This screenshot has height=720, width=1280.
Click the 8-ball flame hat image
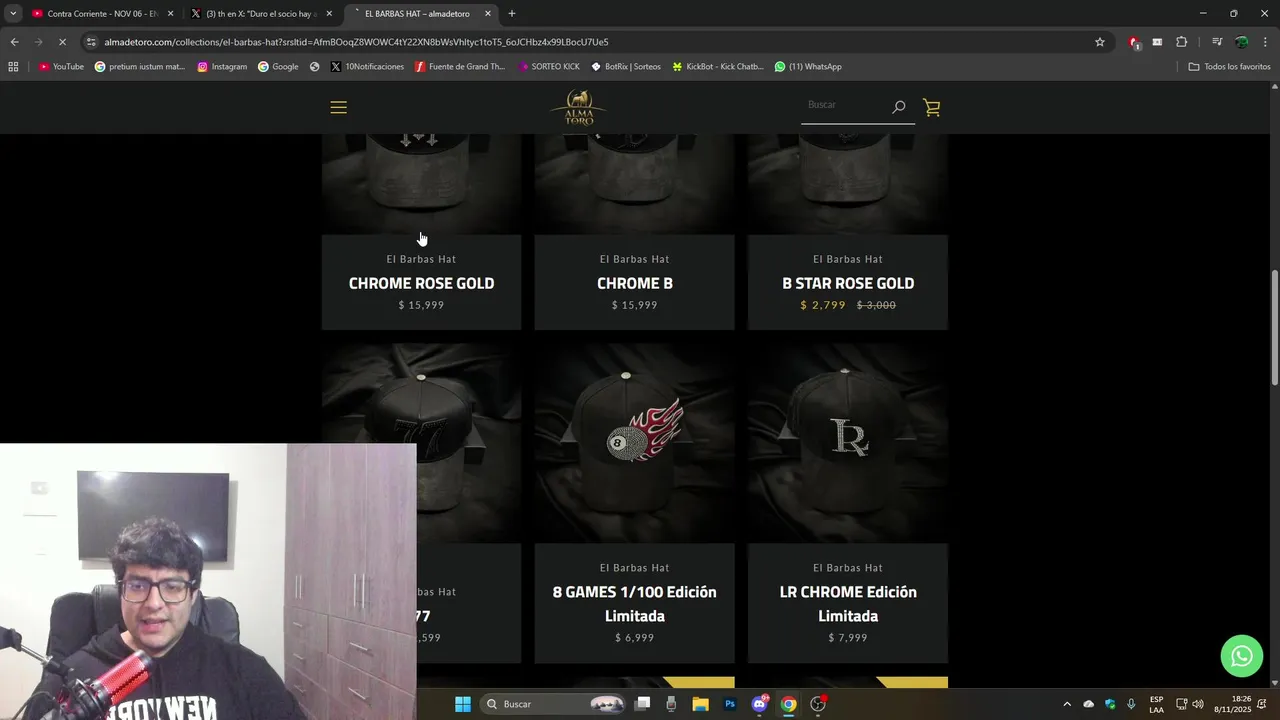click(634, 443)
